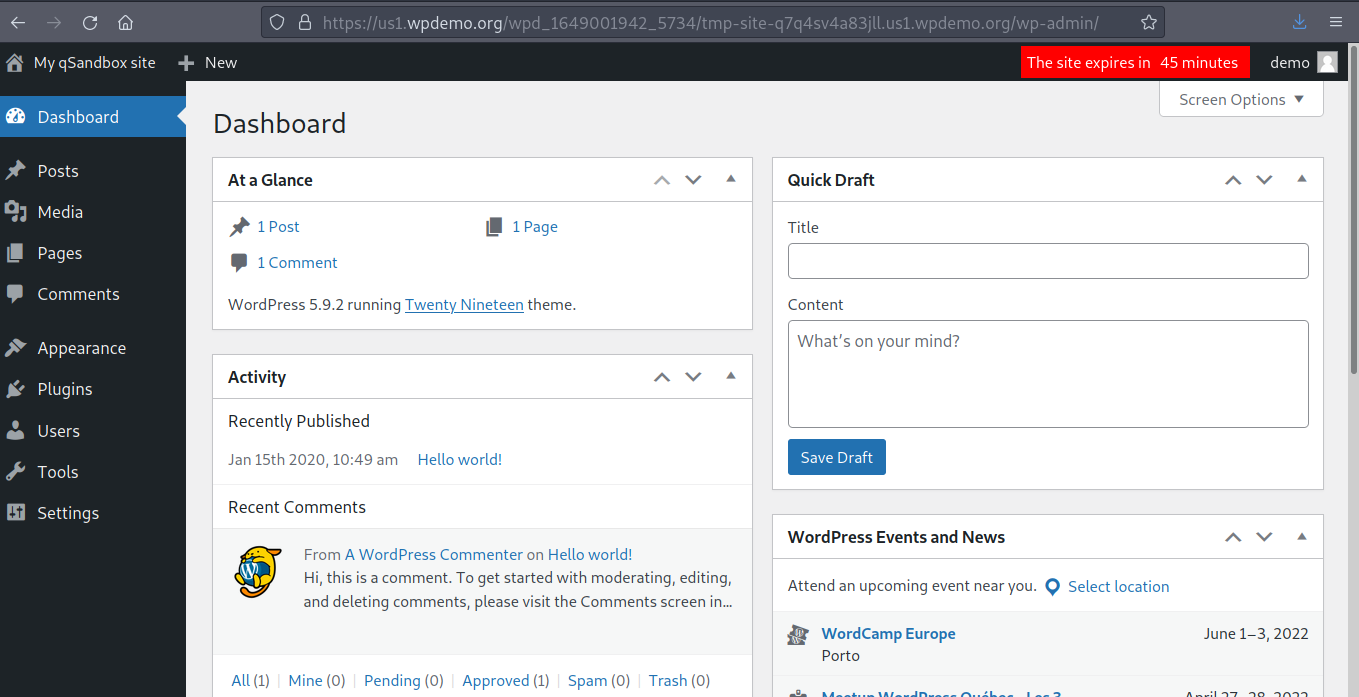Screen dimensions: 1359x697
Task: Click the browser forward arrow
Action: click(54, 22)
